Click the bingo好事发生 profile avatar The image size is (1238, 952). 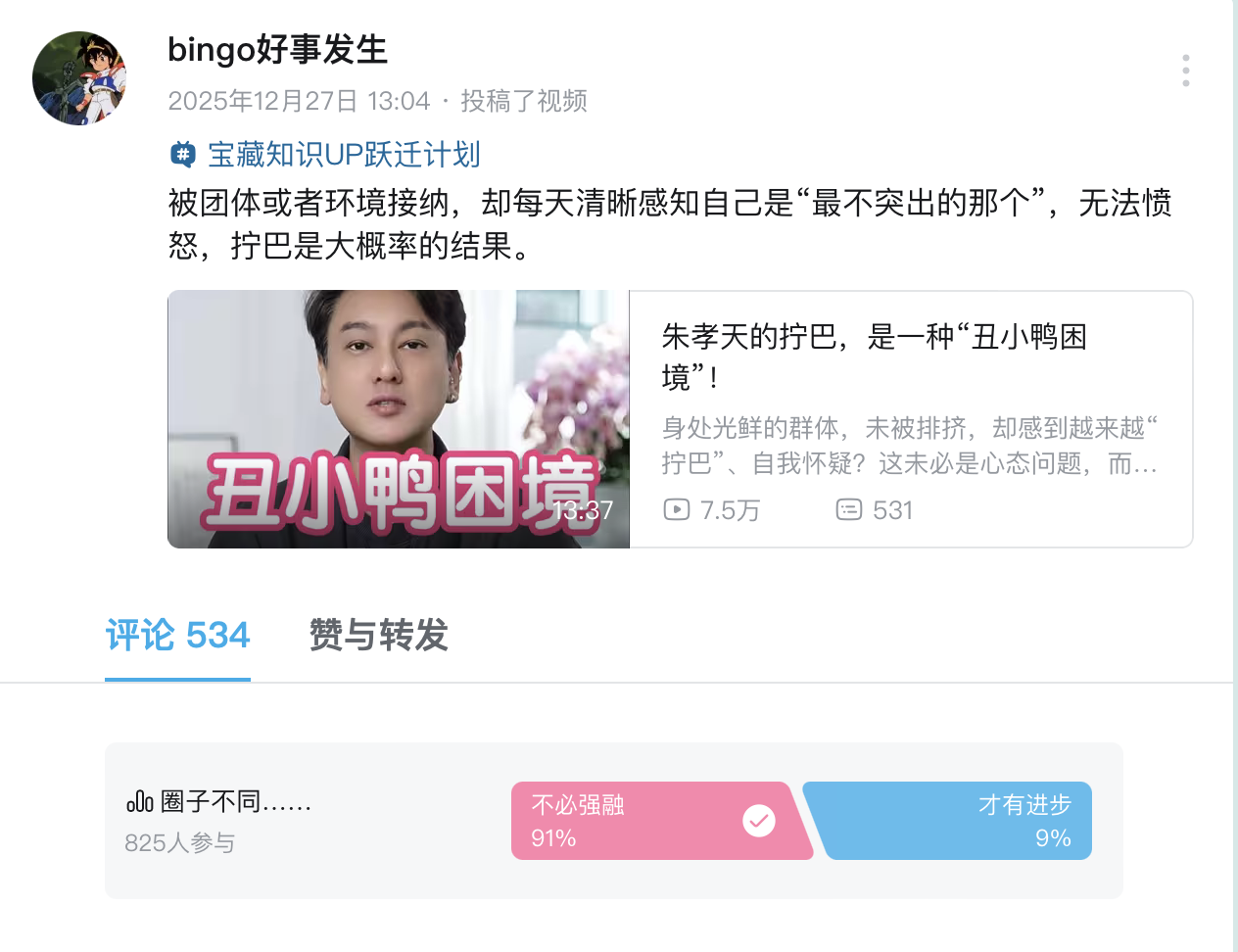[79, 78]
